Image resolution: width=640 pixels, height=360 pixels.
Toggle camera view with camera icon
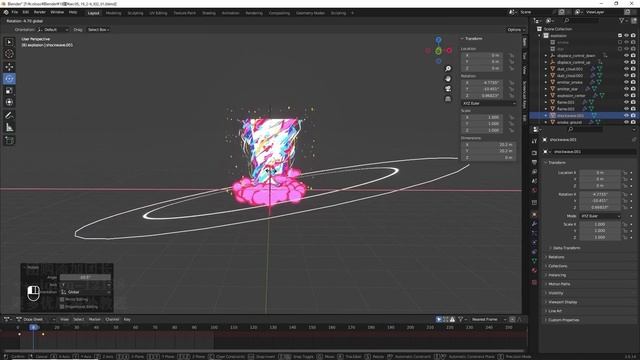(448, 89)
